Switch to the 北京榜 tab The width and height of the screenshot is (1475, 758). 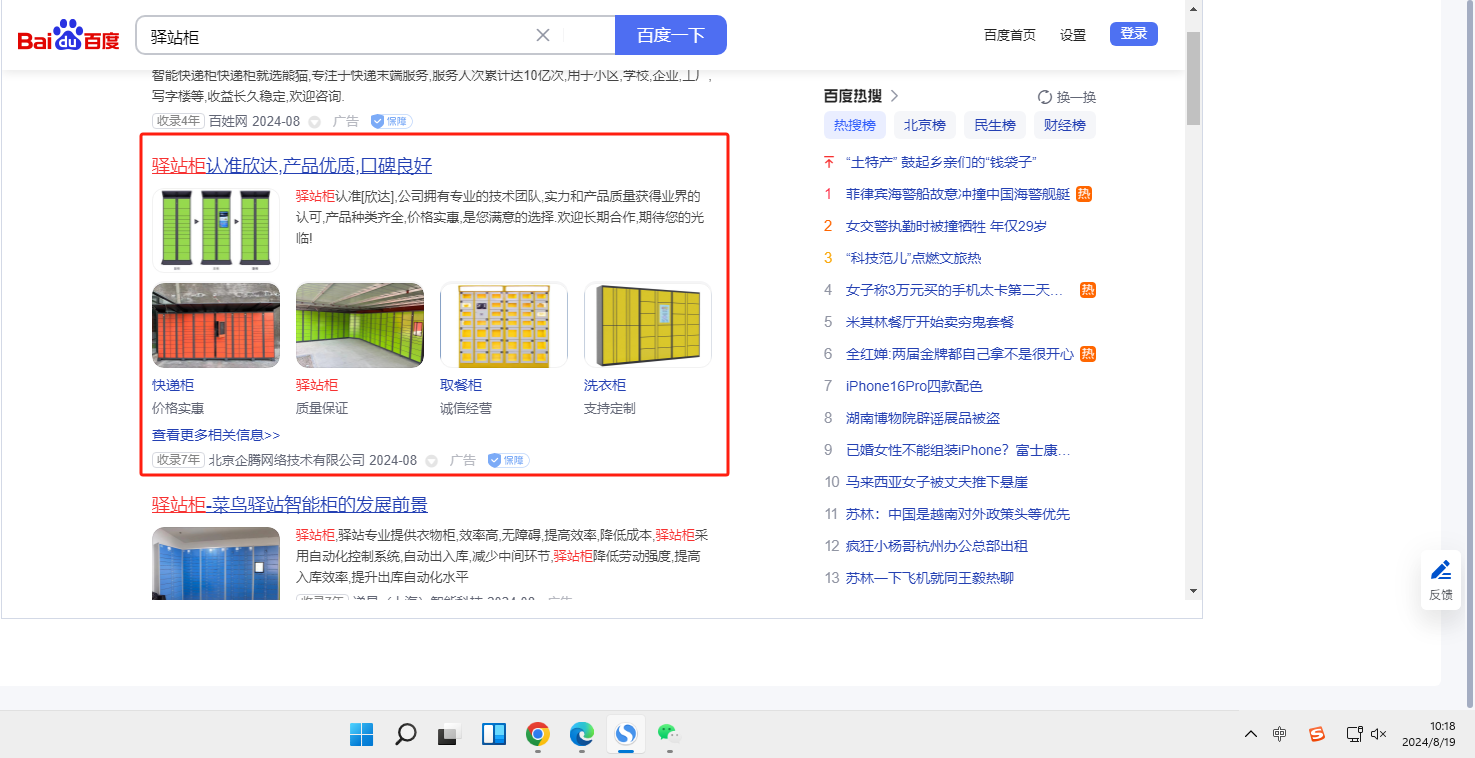pos(925,125)
